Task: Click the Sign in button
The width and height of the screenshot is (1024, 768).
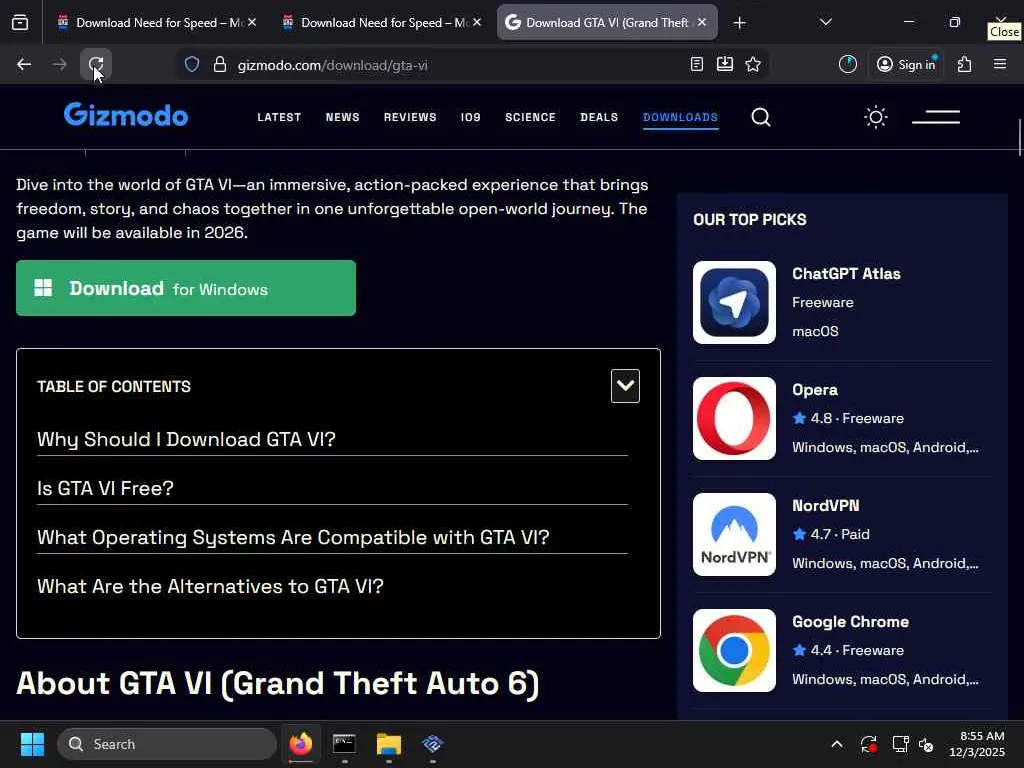Action: point(906,64)
